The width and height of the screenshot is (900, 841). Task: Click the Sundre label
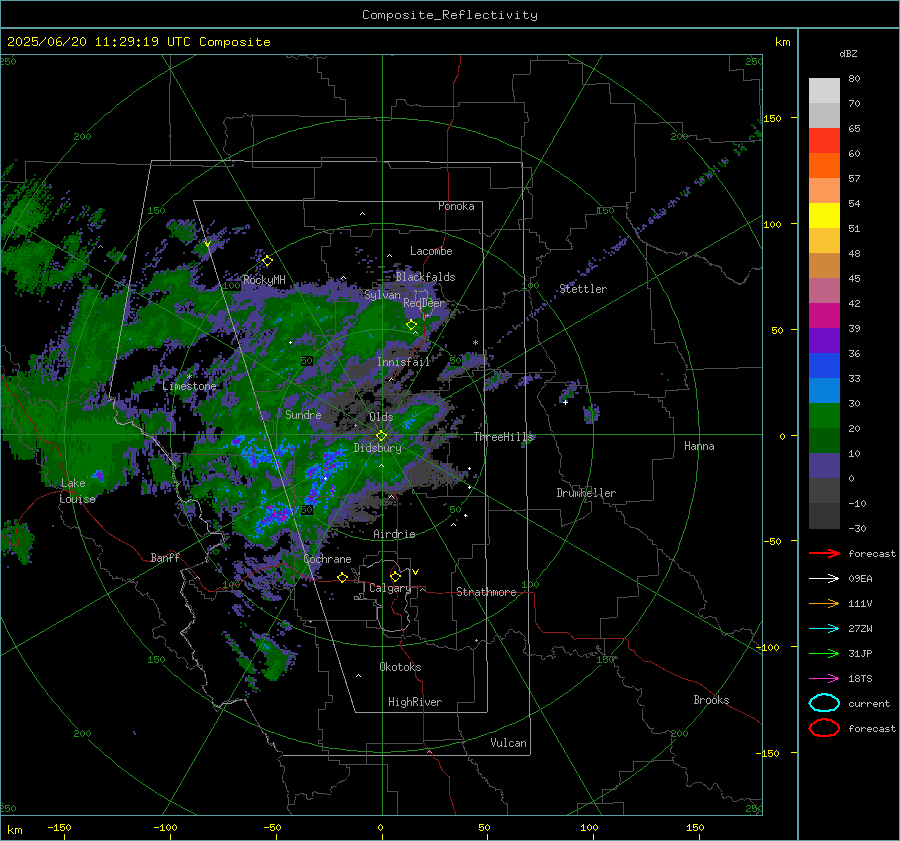click(303, 415)
